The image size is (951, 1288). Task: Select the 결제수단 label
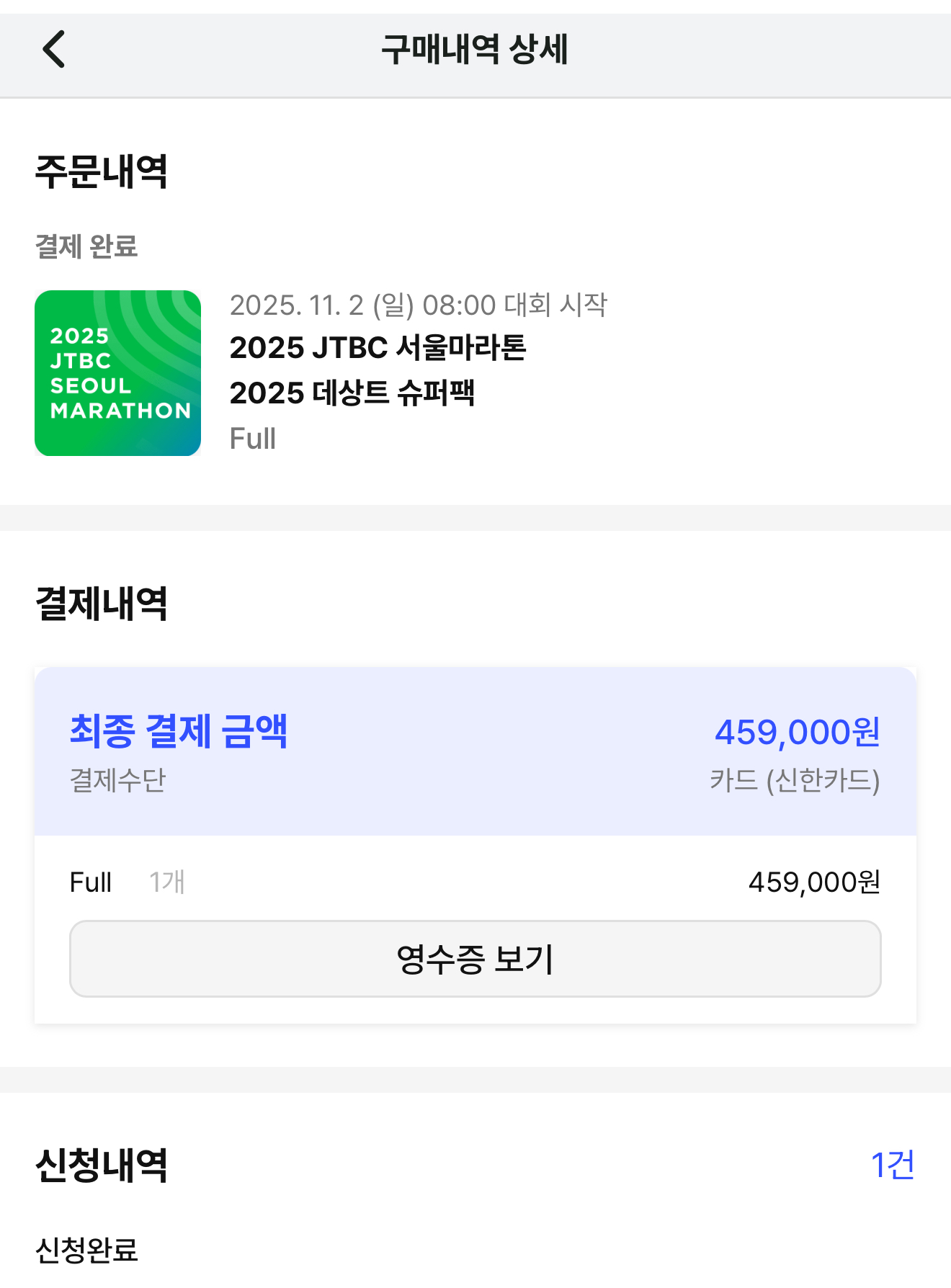[x=118, y=780]
